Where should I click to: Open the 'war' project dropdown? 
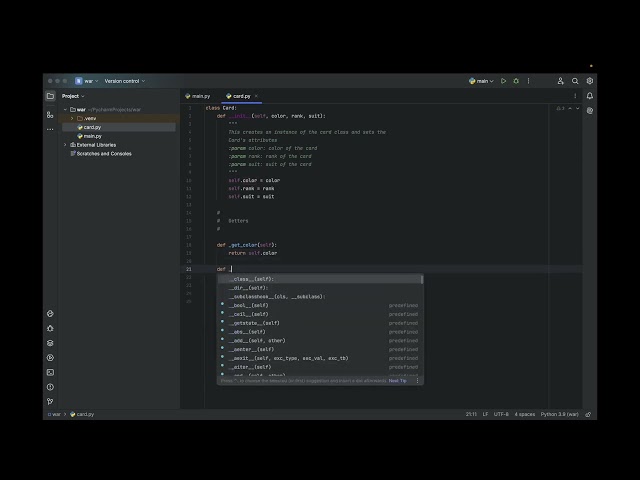(x=87, y=81)
